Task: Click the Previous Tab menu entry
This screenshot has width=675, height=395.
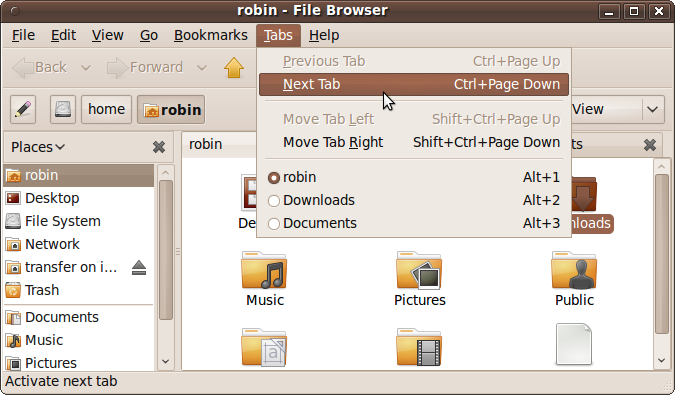Action: click(x=414, y=62)
